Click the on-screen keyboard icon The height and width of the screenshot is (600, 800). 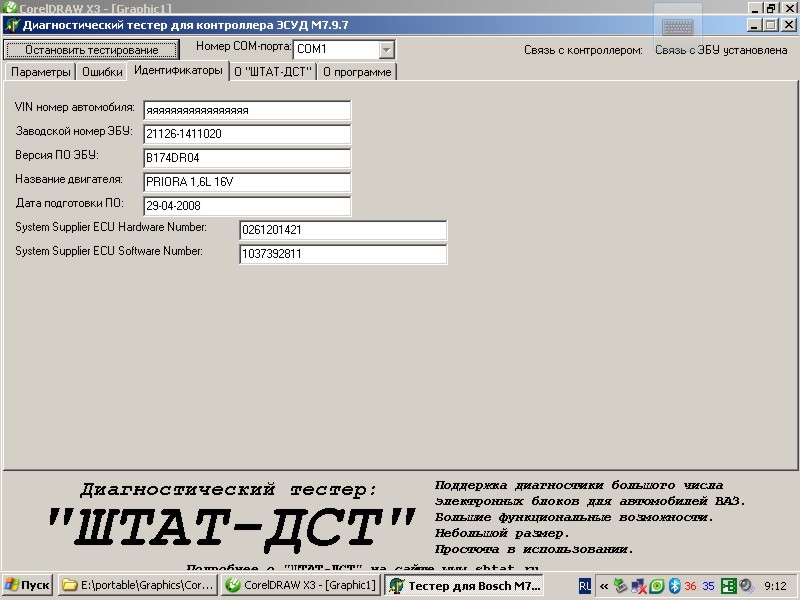(678, 27)
